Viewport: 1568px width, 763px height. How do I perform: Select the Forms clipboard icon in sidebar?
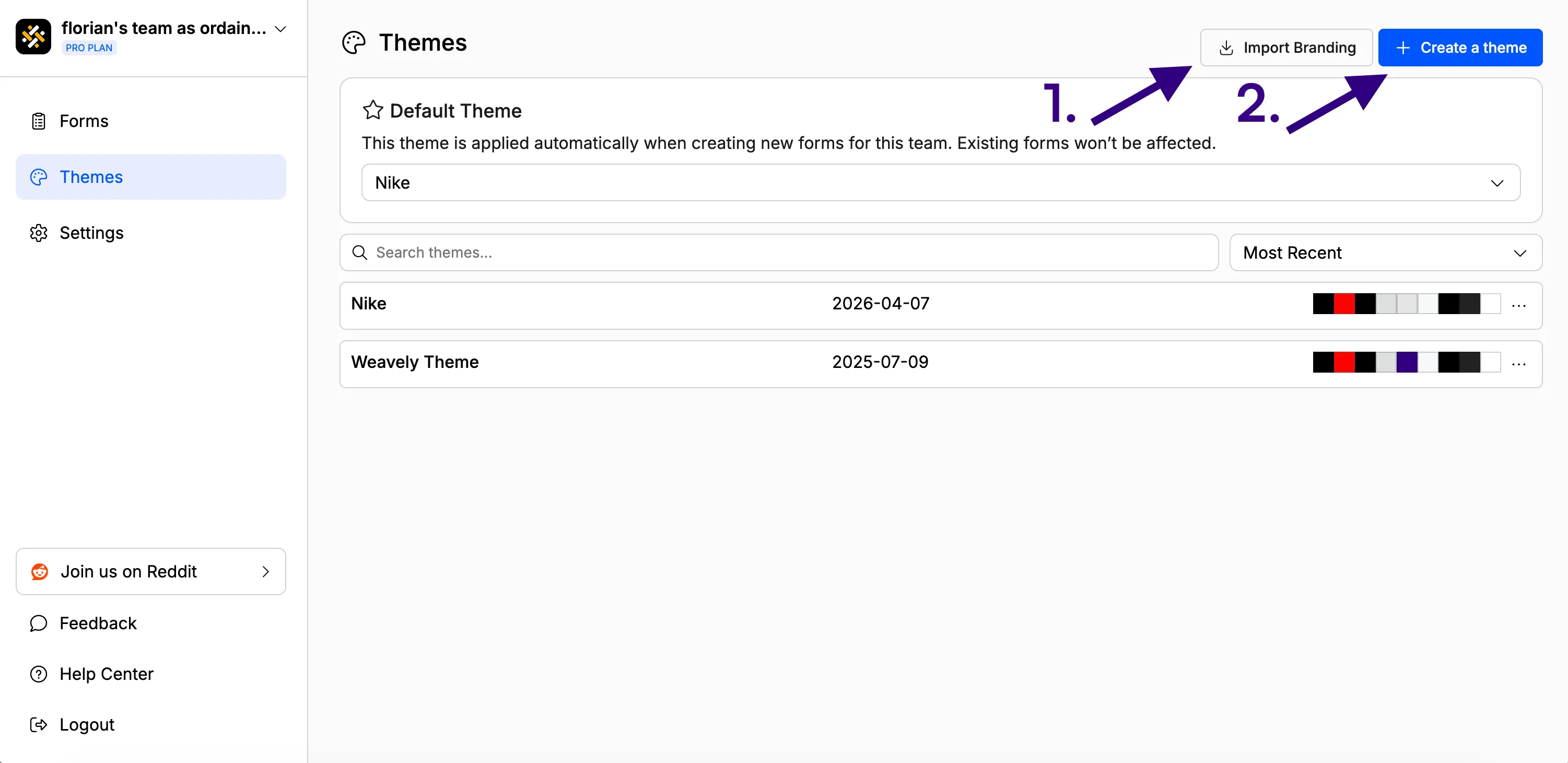pos(38,121)
